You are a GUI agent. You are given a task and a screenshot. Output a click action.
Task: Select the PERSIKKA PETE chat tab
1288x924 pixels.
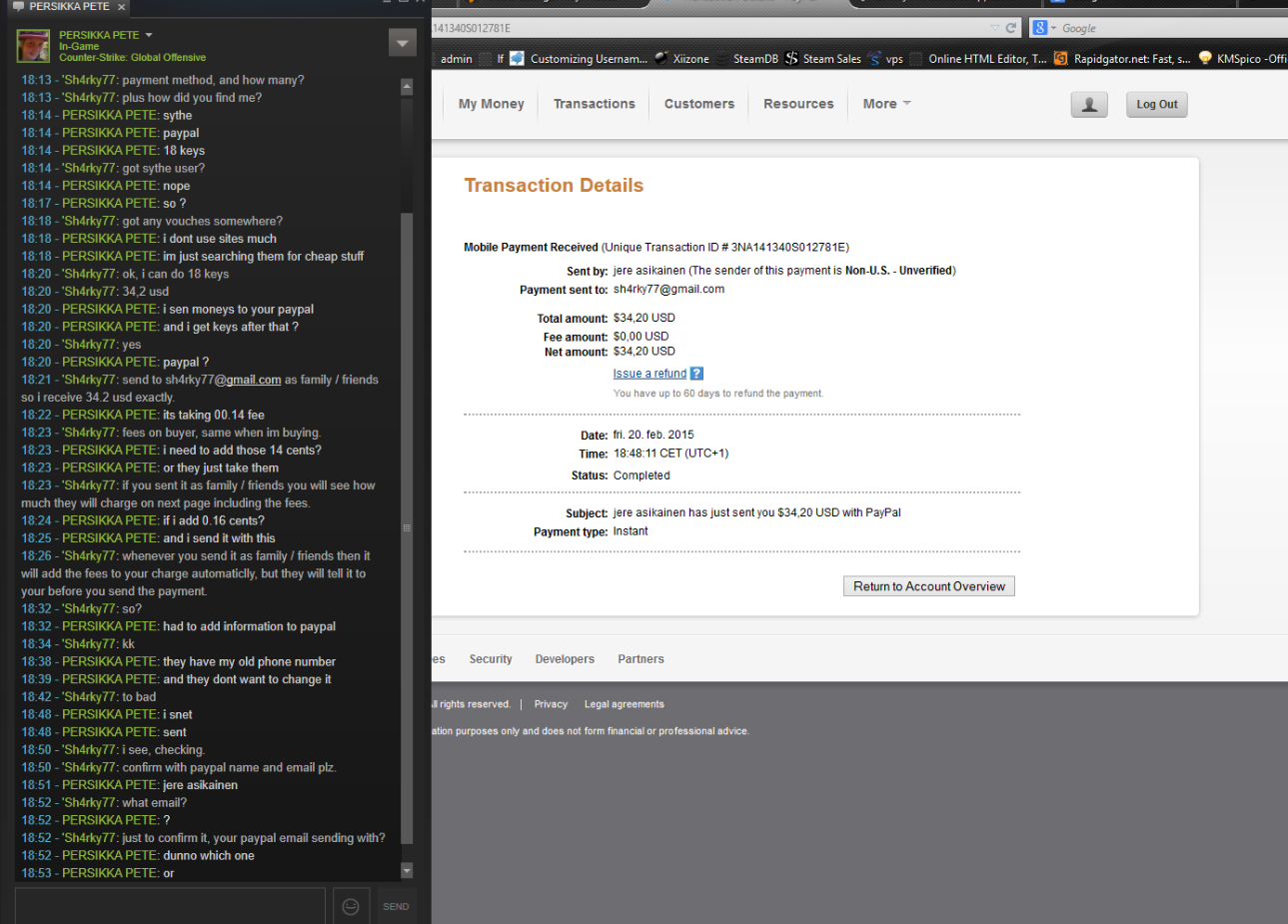(68, 7)
